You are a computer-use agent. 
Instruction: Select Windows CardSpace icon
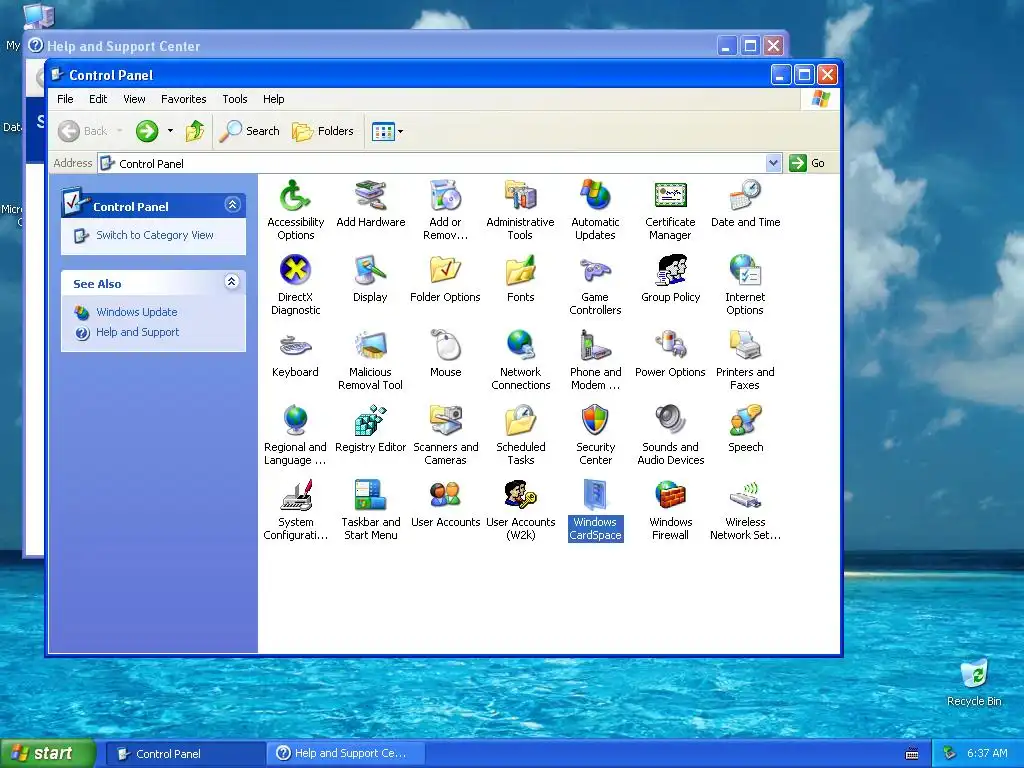(595, 496)
